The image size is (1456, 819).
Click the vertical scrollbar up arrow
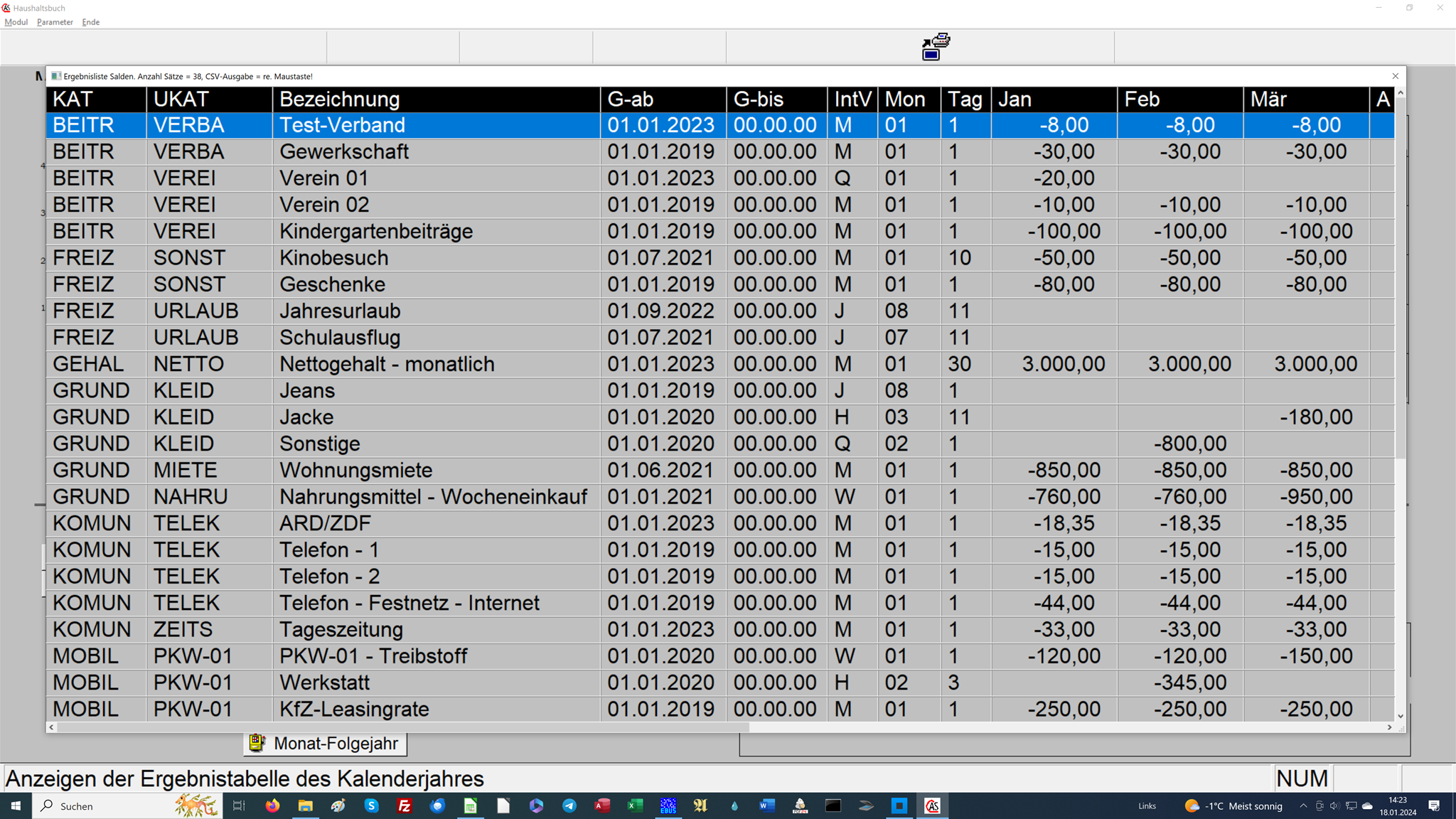tap(1400, 93)
